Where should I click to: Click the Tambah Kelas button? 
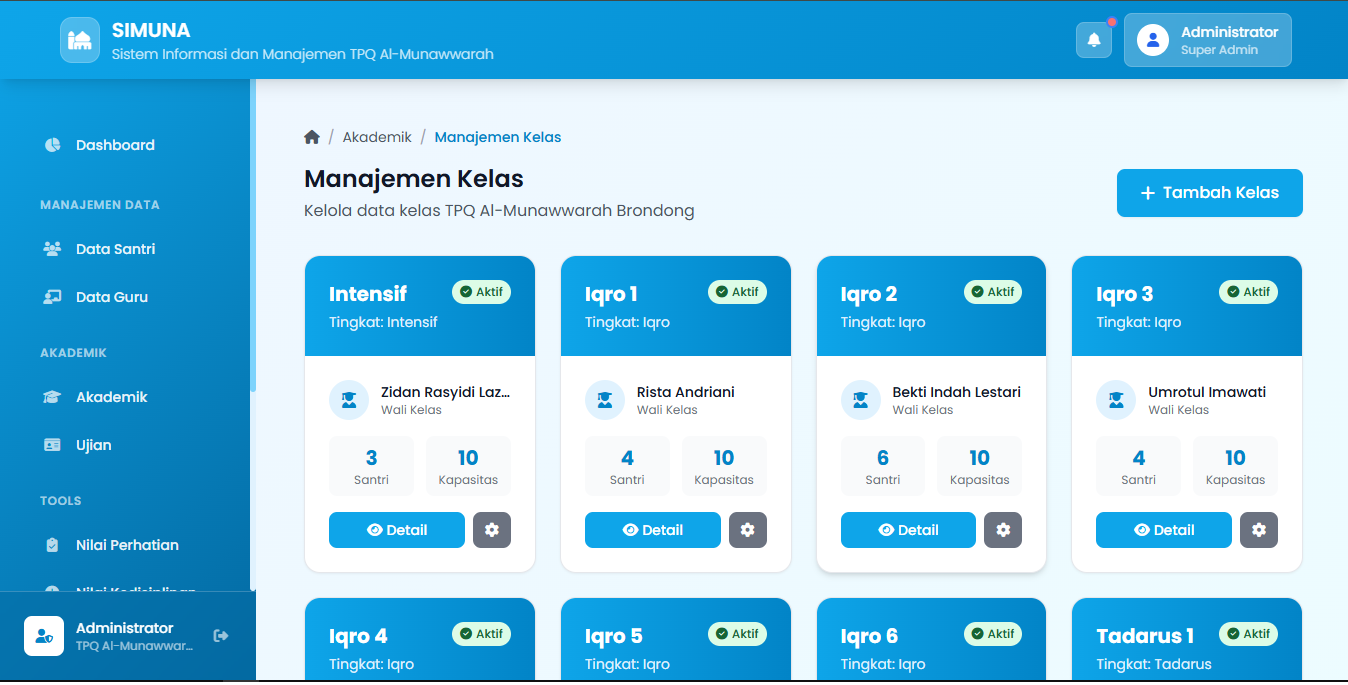pyautogui.click(x=1209, y=193)
